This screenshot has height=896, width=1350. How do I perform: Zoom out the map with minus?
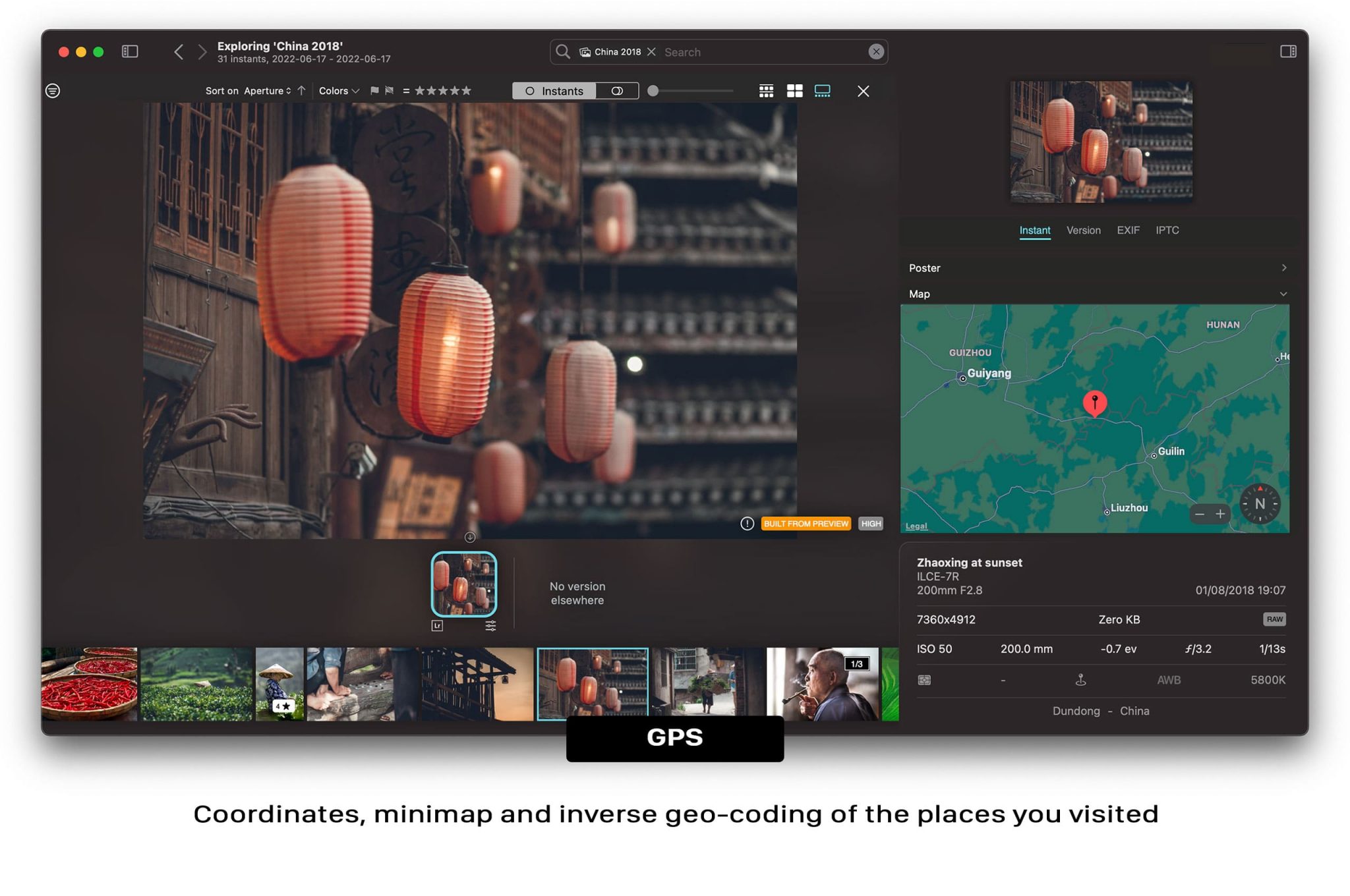click(x=1200, y=514)
